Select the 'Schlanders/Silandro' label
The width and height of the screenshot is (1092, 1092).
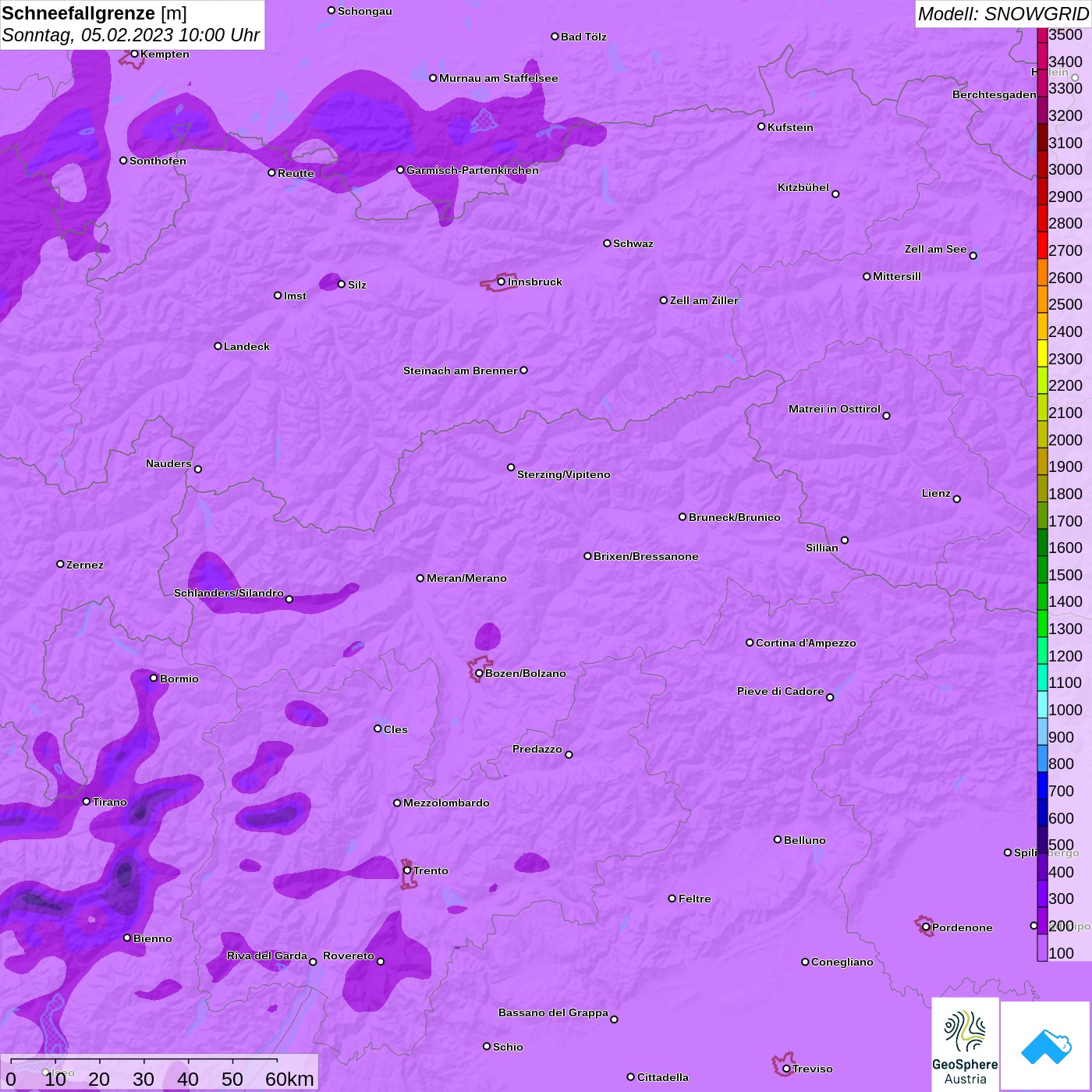coord(229,593)
